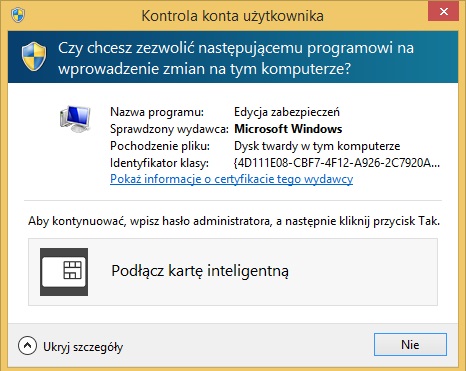The height and width of the screenshot is (371, 466).
Task: Click the 'Identyfikator klasy:' label
Action: click(x=159, y=163)
